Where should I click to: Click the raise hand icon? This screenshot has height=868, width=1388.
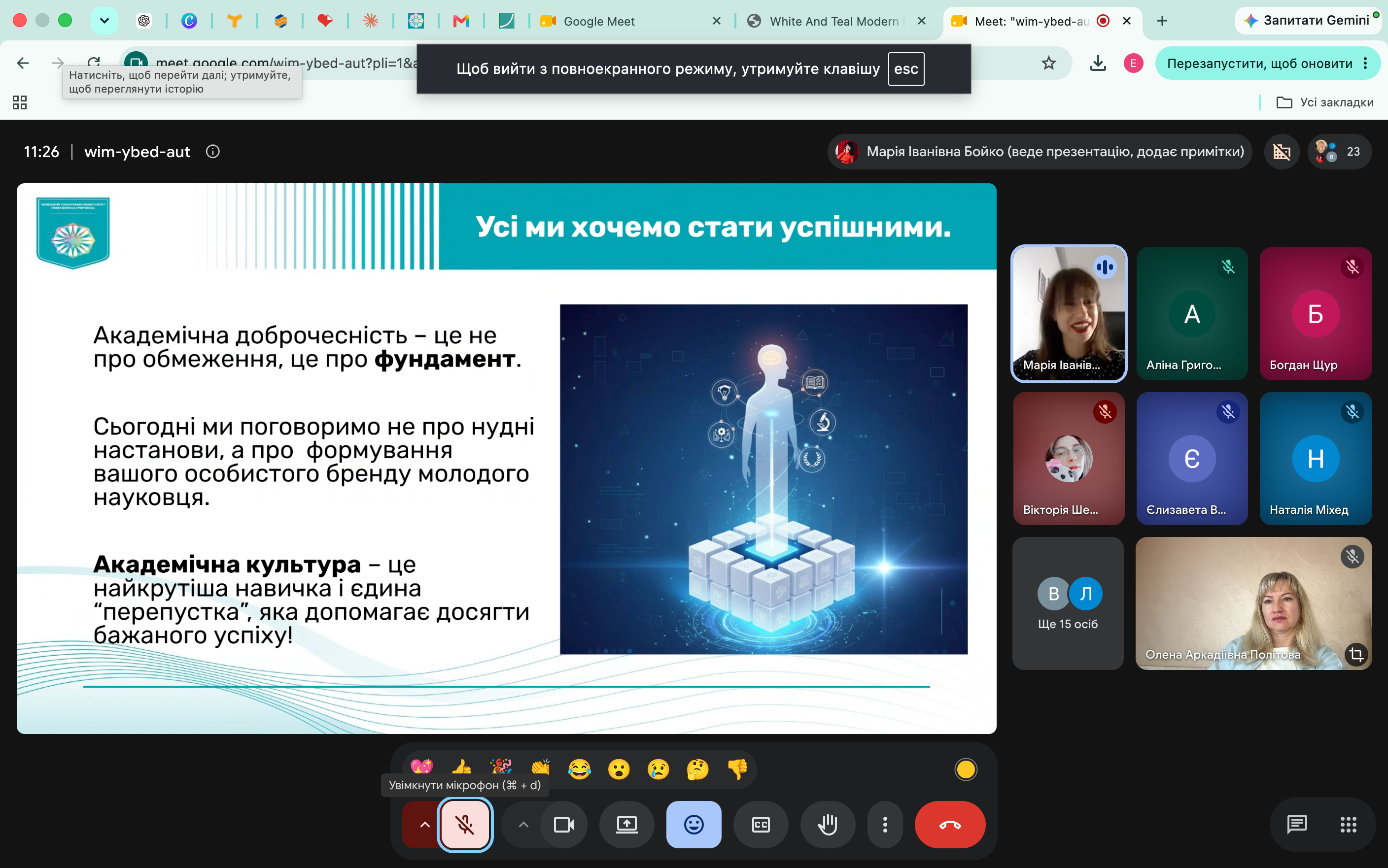828,824
